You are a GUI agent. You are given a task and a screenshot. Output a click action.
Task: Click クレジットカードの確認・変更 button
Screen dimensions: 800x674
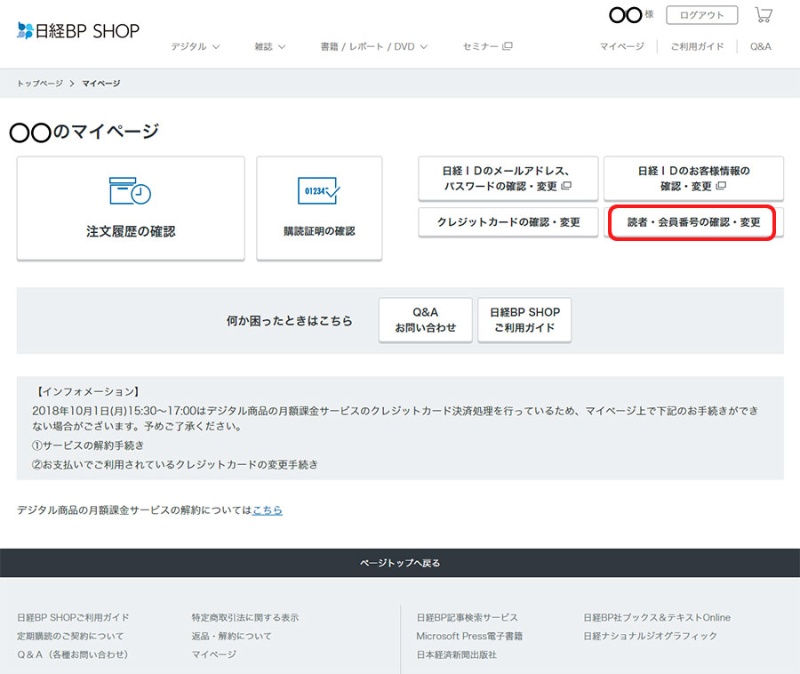pos(507,222)
